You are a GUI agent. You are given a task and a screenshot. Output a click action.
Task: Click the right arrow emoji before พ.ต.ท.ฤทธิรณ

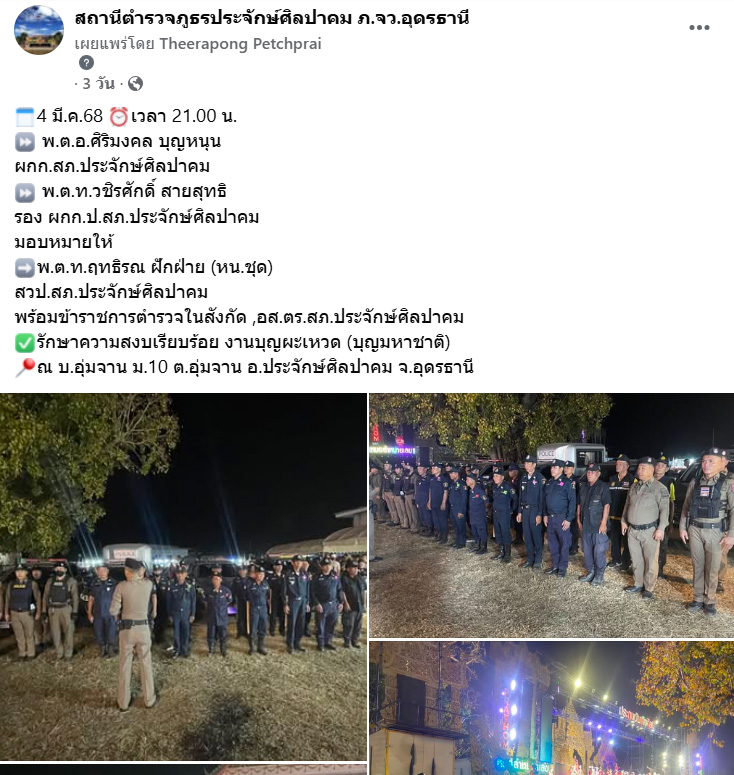click(25, 268)
